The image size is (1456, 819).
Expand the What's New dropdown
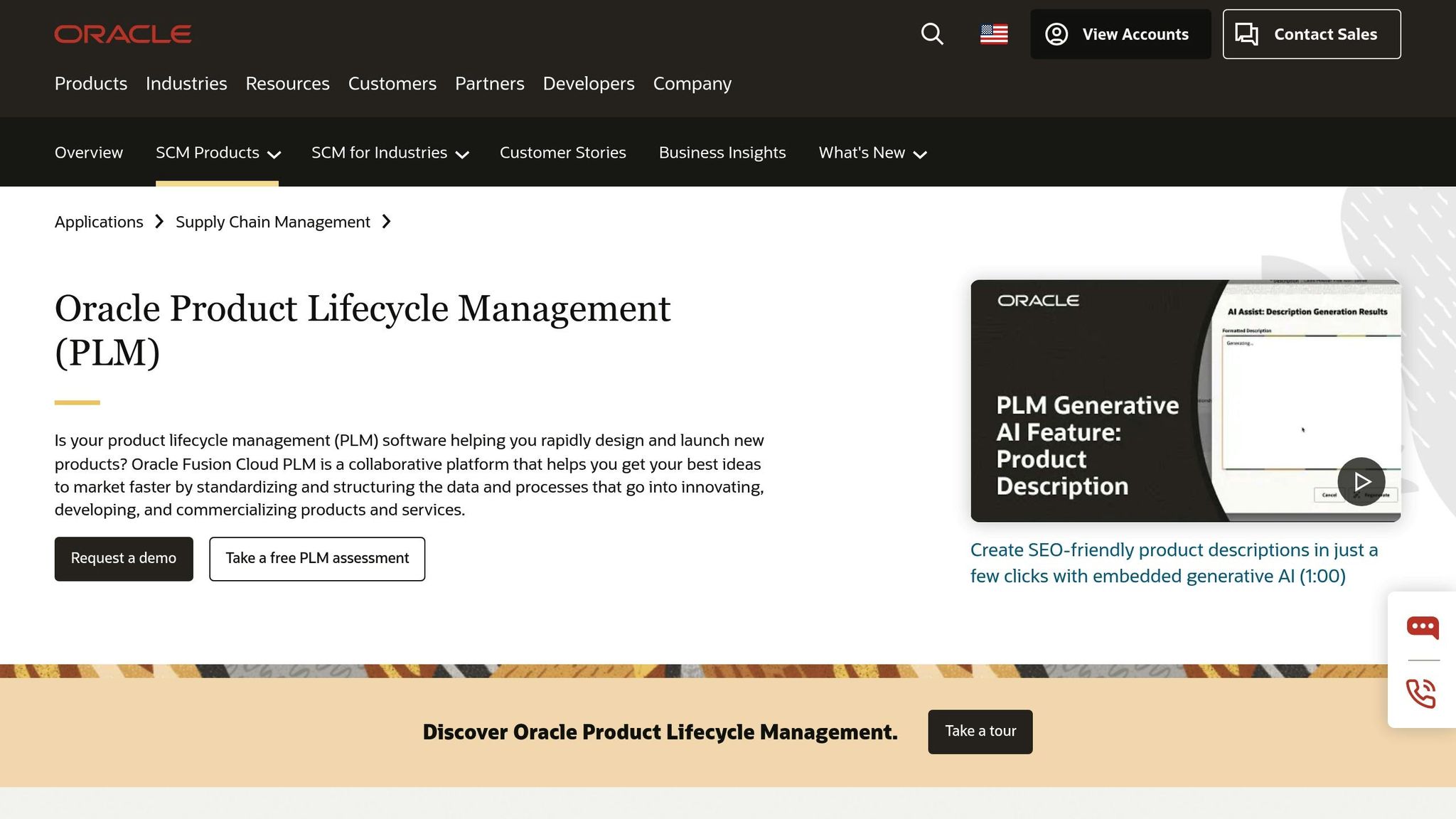tap(872, 152)
